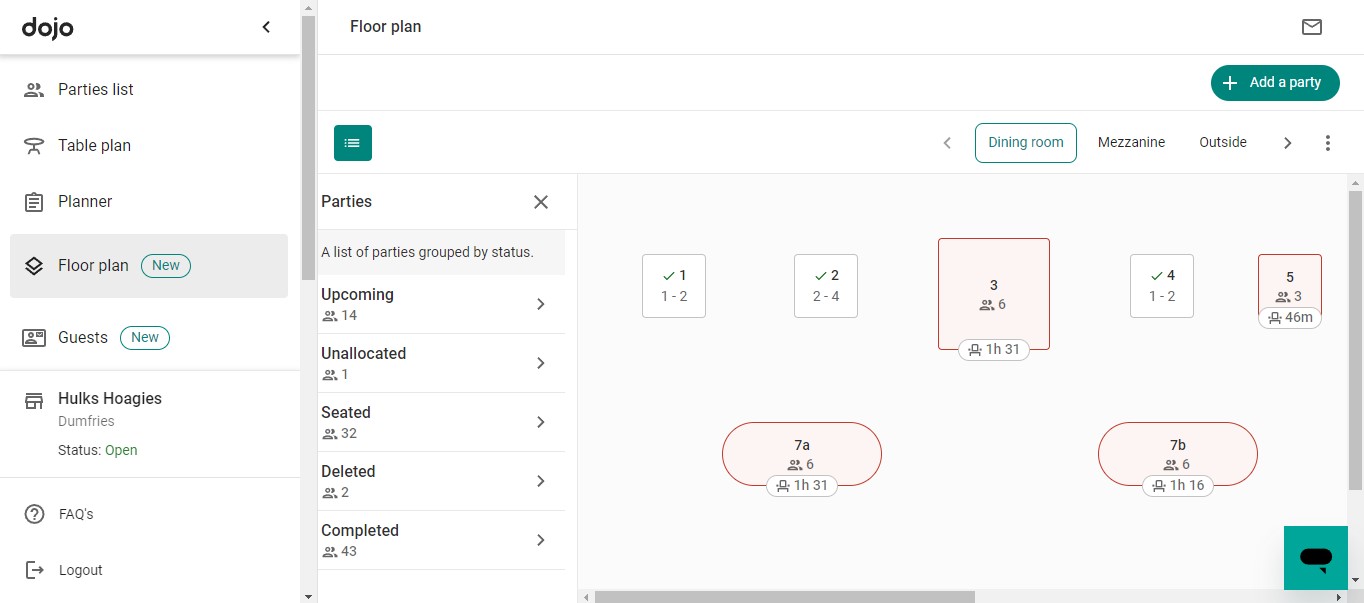Screen dimensions: 1364x603
Task: Toggle the parties list view button
Action: tap(352, 143)
